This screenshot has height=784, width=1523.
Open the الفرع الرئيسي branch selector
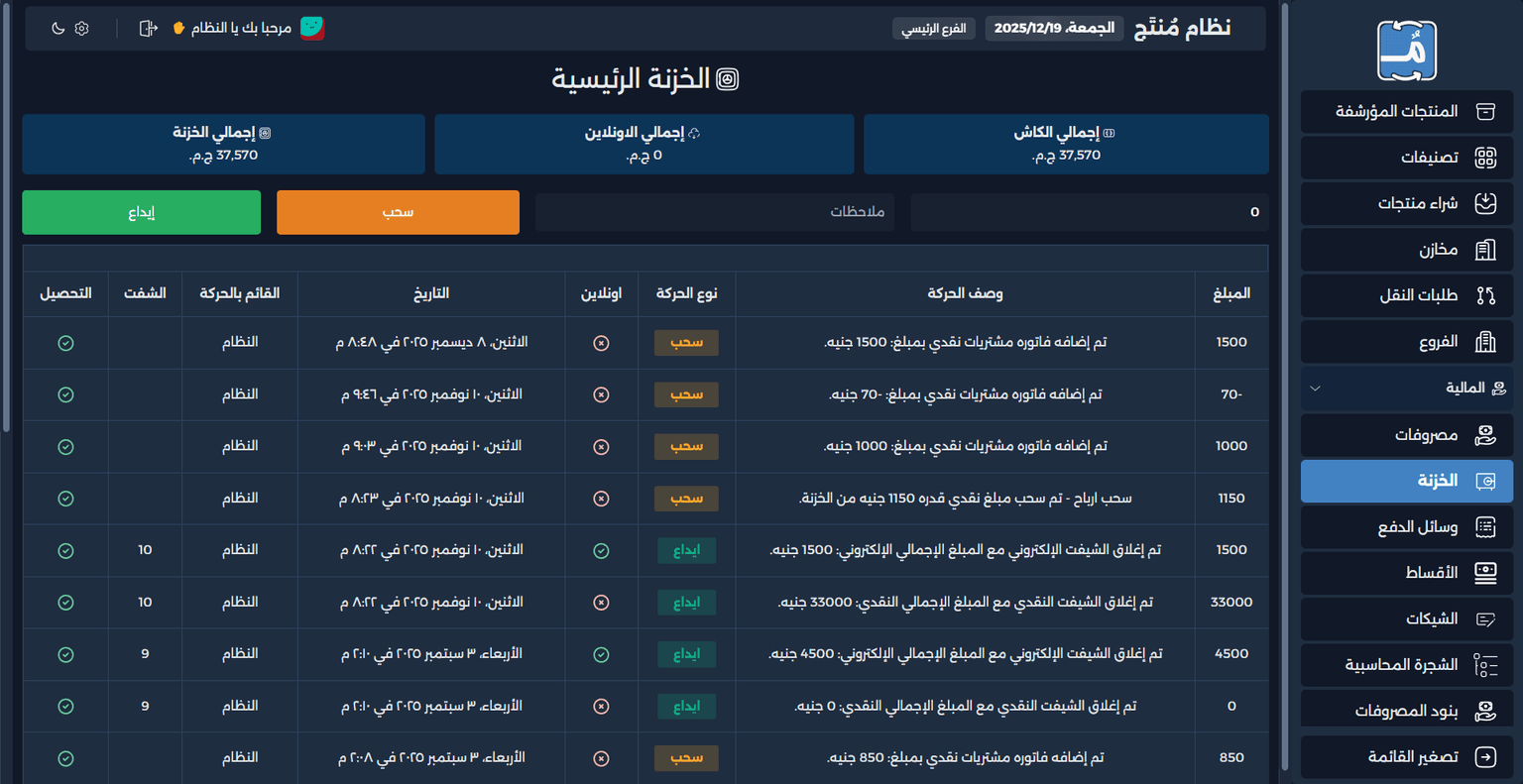point(933,29)
